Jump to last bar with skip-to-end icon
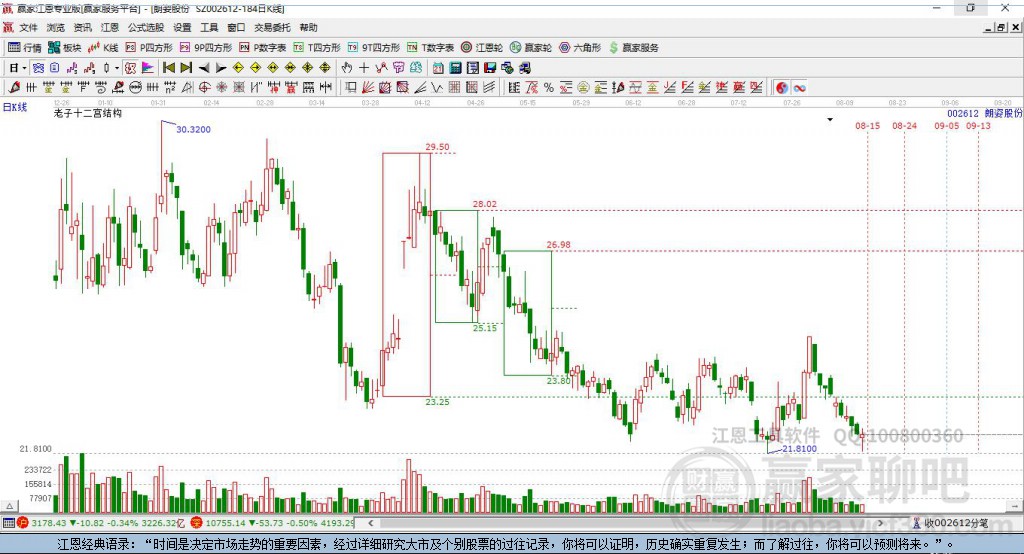The image size is (1024, 554). coord(186,68)
